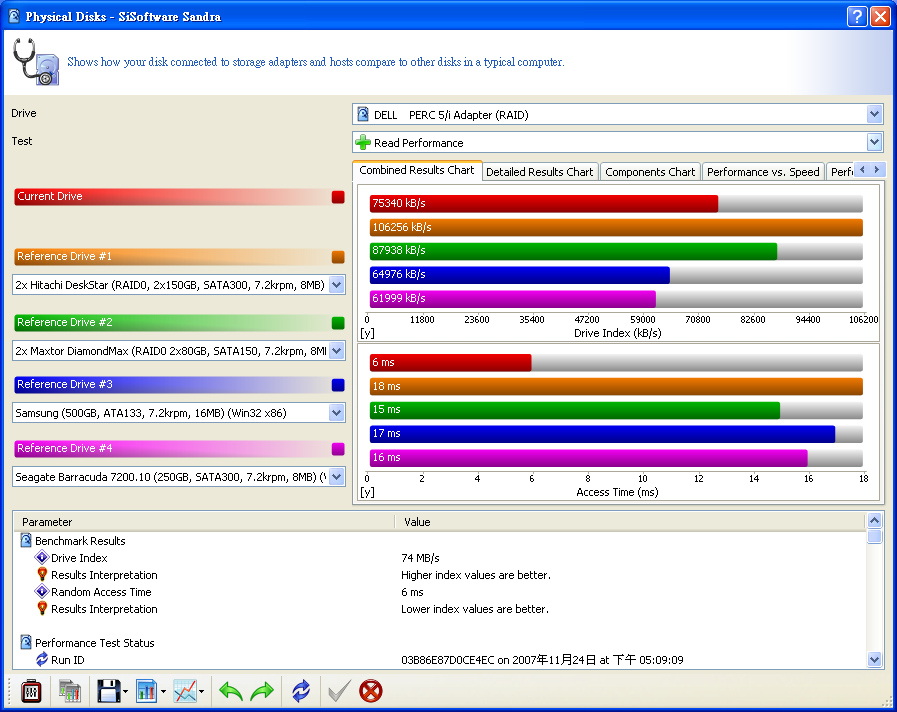Click lightbulb icon beside 'Higher index values' row
The height and width of the screenshot is (712, 897).
tap(42, 575)
